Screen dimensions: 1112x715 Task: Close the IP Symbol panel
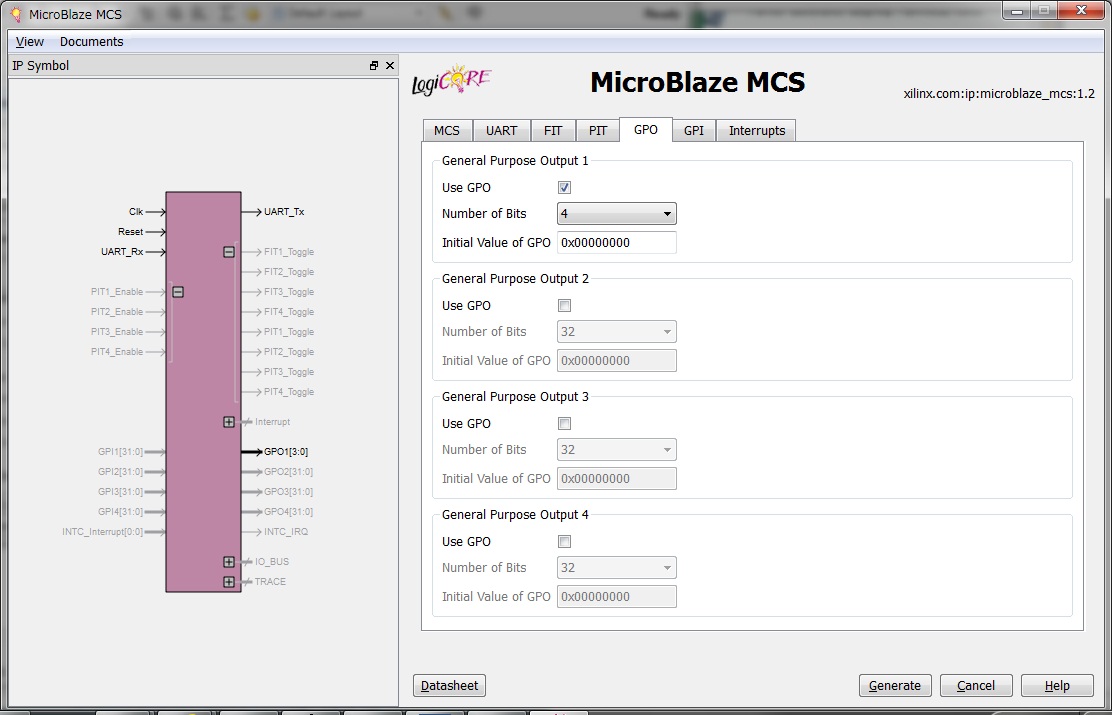click(x=389, y=66)
